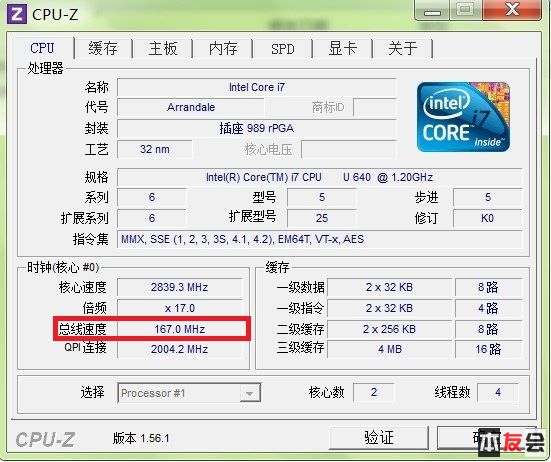
Task: Switch to the 关于 tab
Action: tap(403, 48)
